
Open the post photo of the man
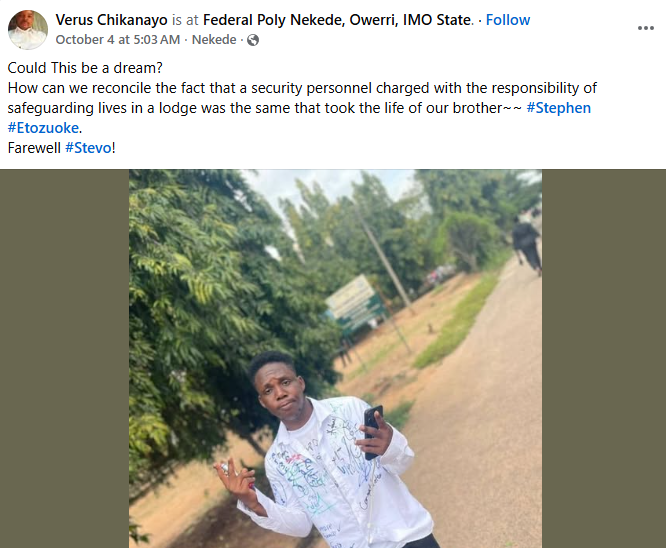(335, 358)
